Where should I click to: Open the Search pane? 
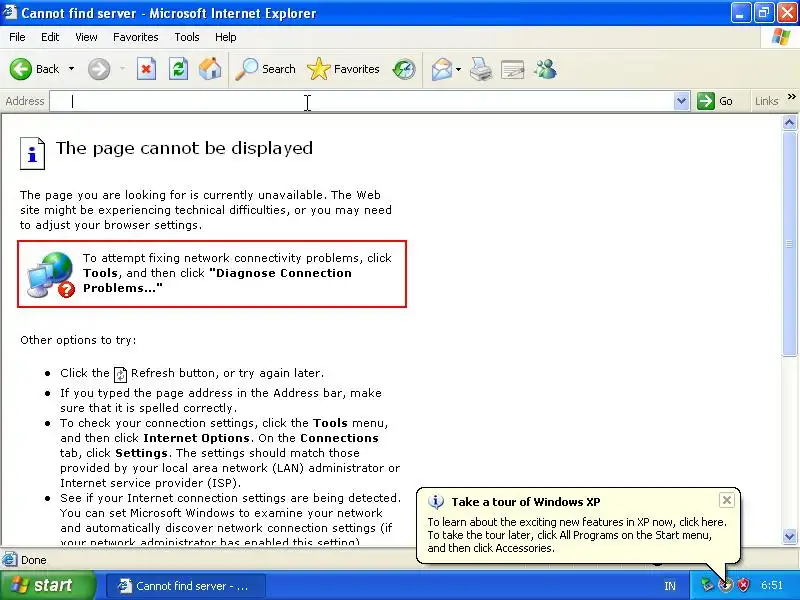coord(265,69)
